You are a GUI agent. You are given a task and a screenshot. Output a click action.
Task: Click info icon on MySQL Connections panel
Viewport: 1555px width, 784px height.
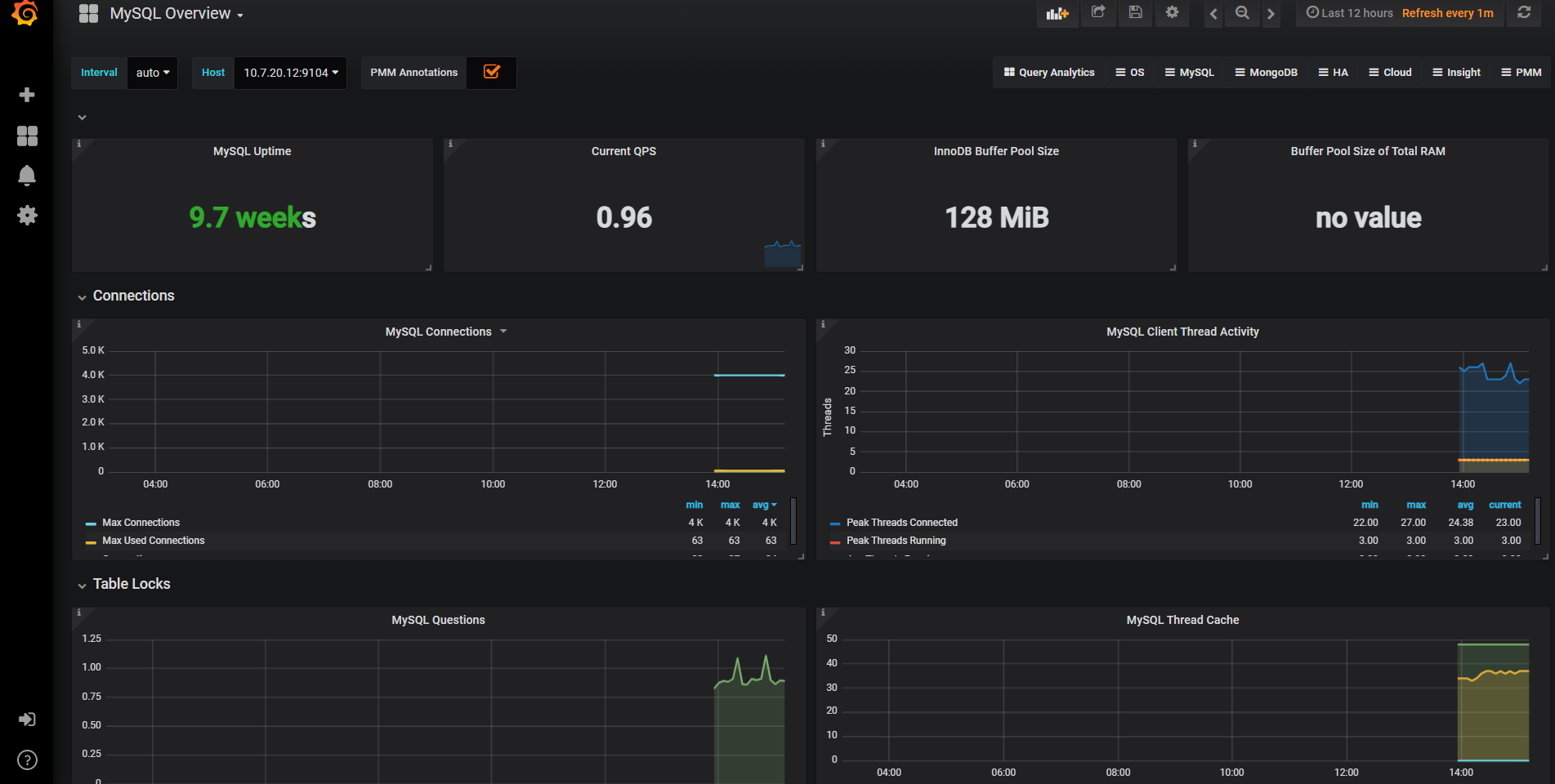coord(79,324)
